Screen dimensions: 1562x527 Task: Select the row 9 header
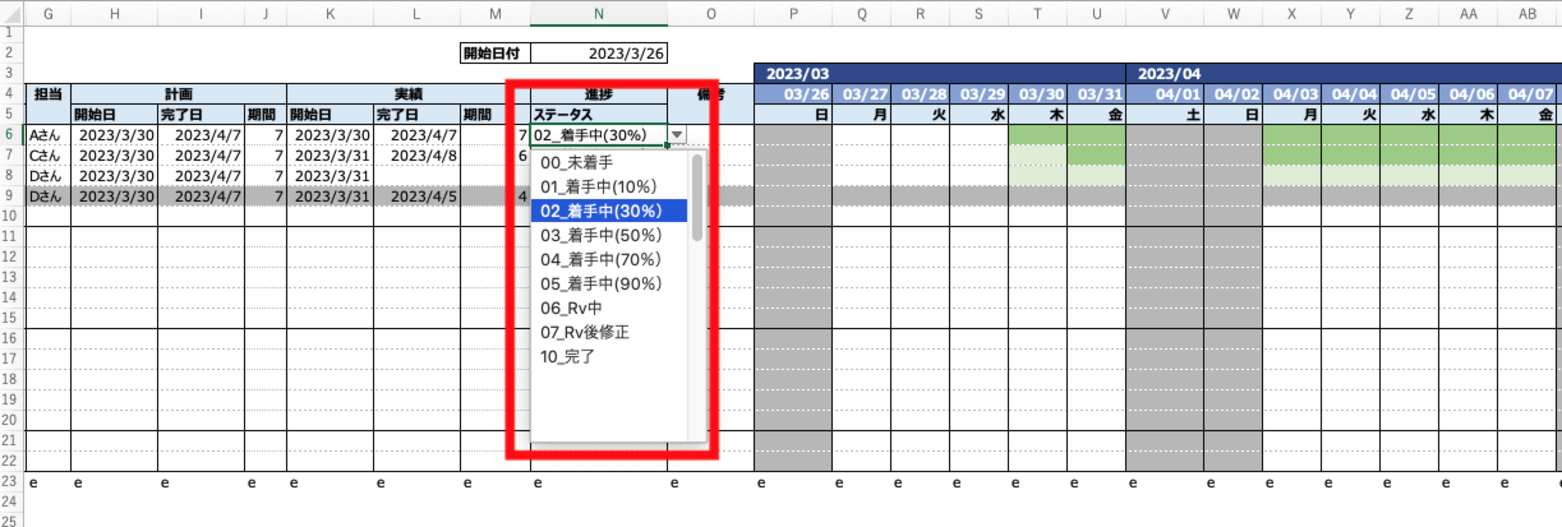[10, 196]
